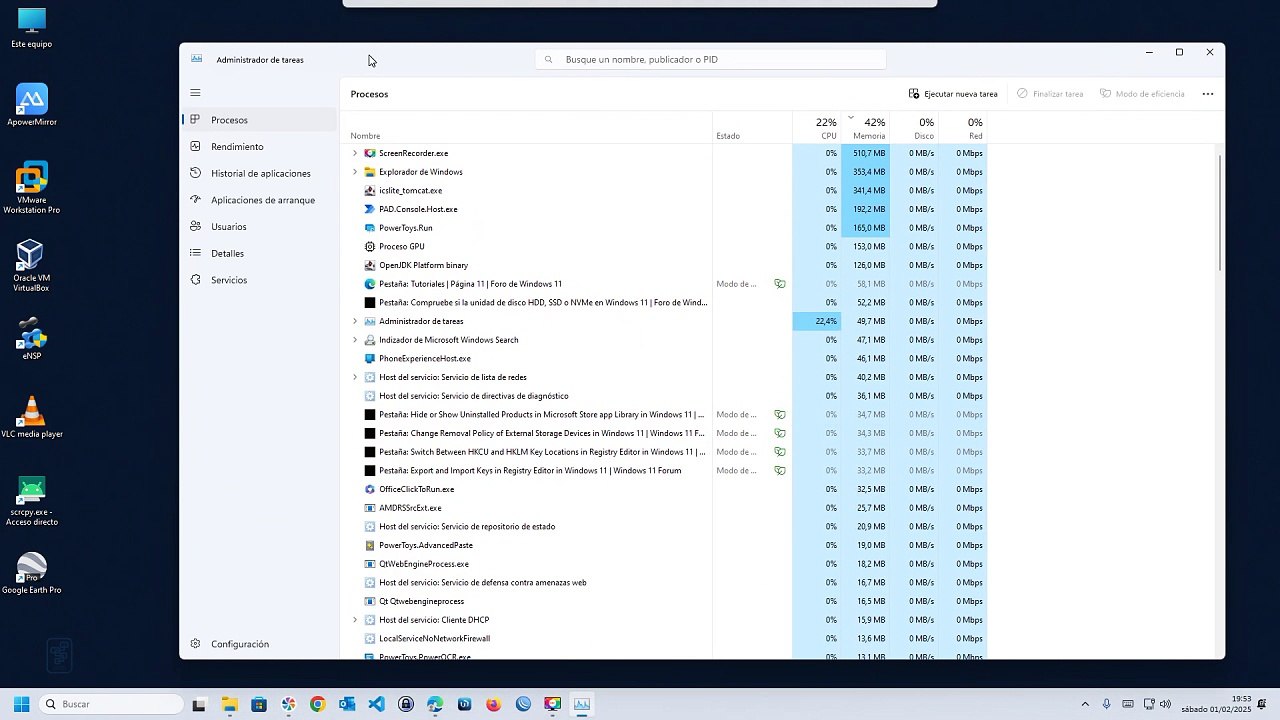Launch Google Chrome from the taskbar
This screenshot has height=720, width=1280.
pos(318,704)
